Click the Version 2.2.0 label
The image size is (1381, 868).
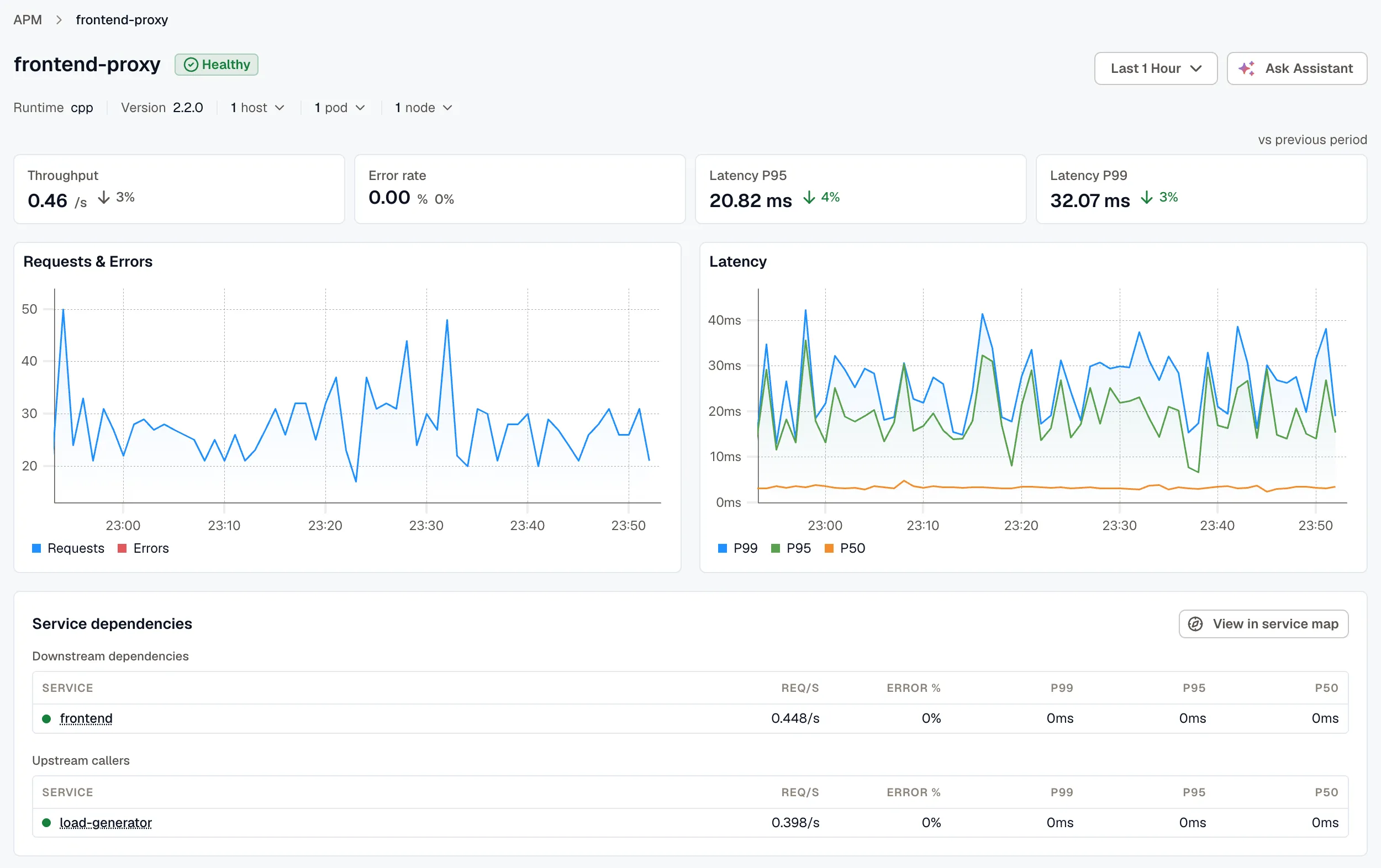click(162, 108)
